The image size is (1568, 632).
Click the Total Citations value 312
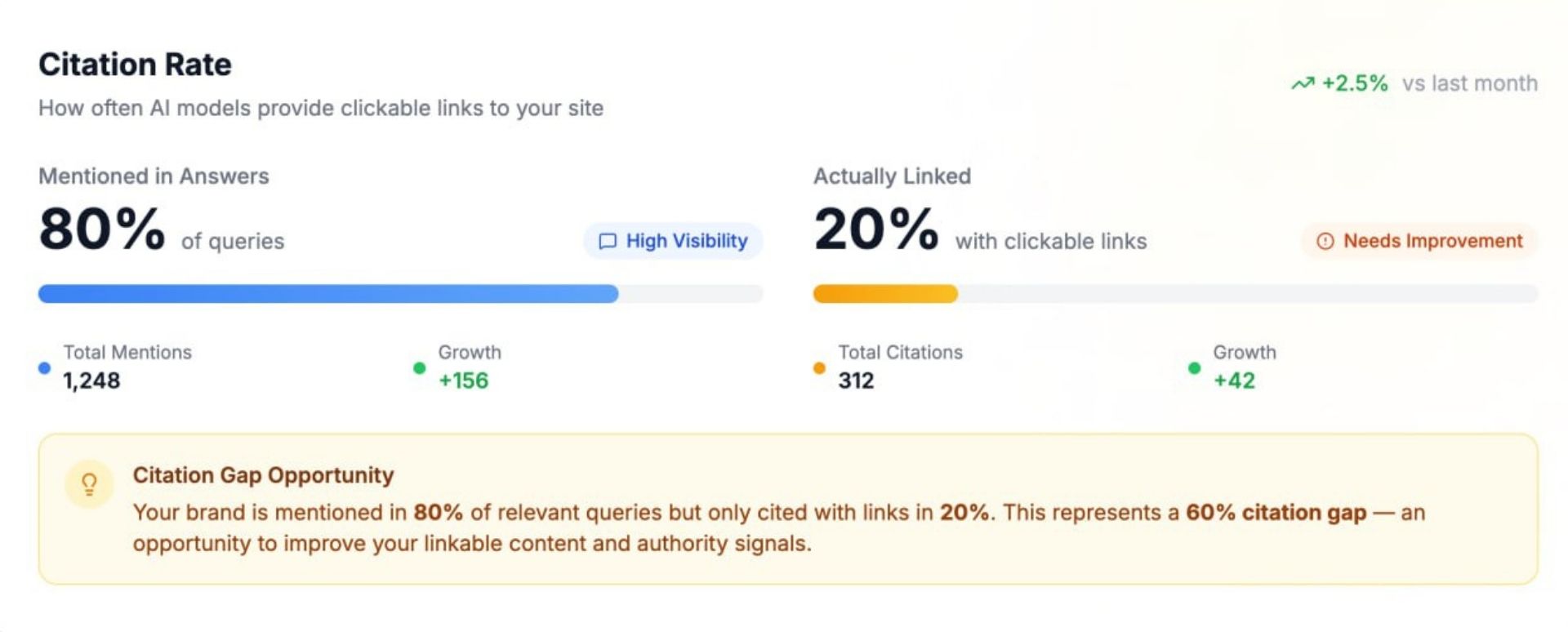(856, 381)
